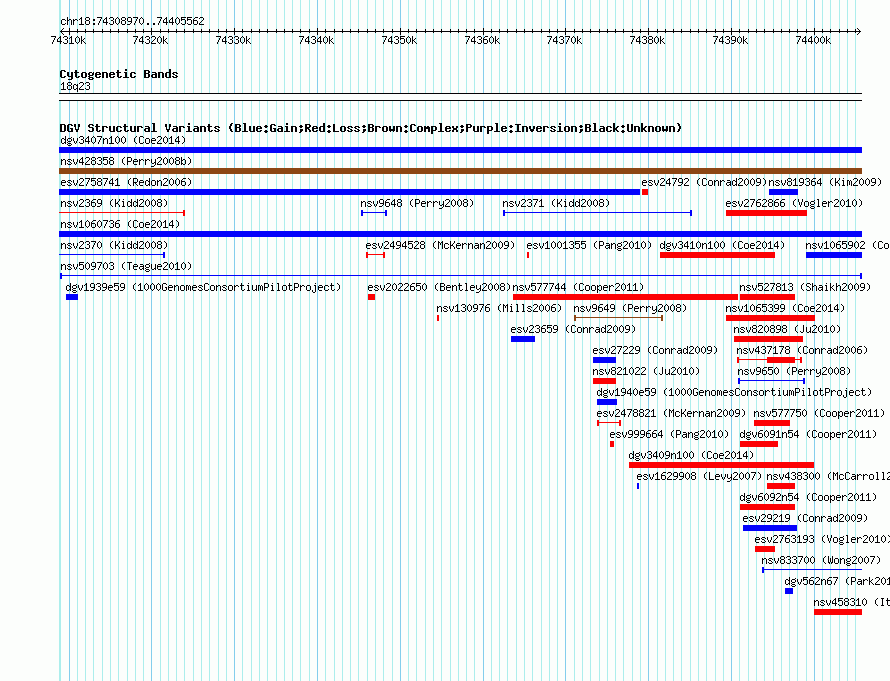Click the nsv577750 (Cooper2011) red bar
The image size is (890, 681).
[772, 423]
